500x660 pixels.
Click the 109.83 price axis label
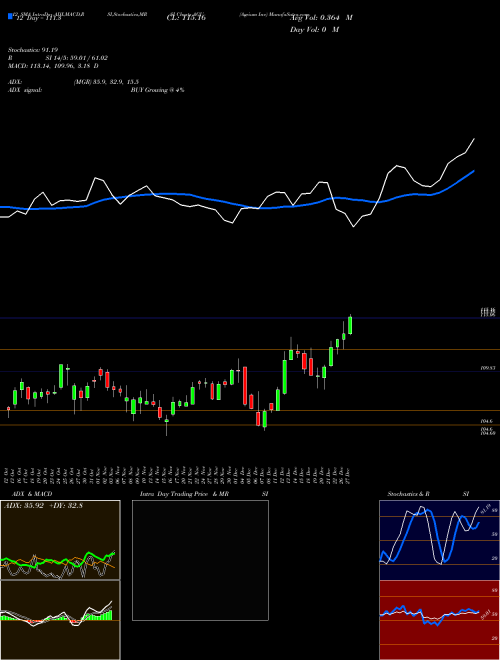488,368
